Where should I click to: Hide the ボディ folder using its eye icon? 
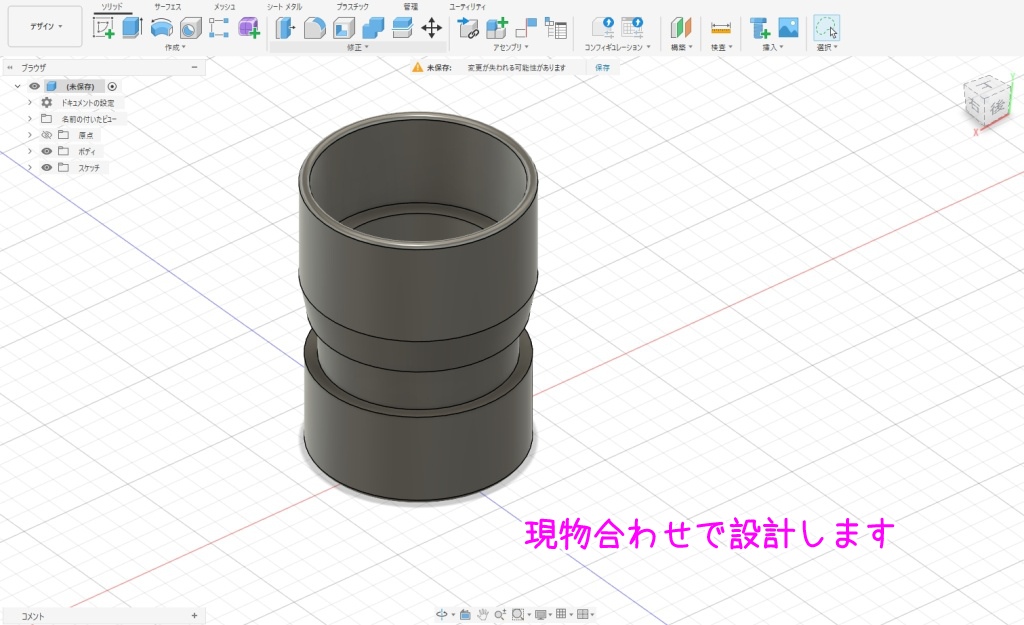click(46, 151)
